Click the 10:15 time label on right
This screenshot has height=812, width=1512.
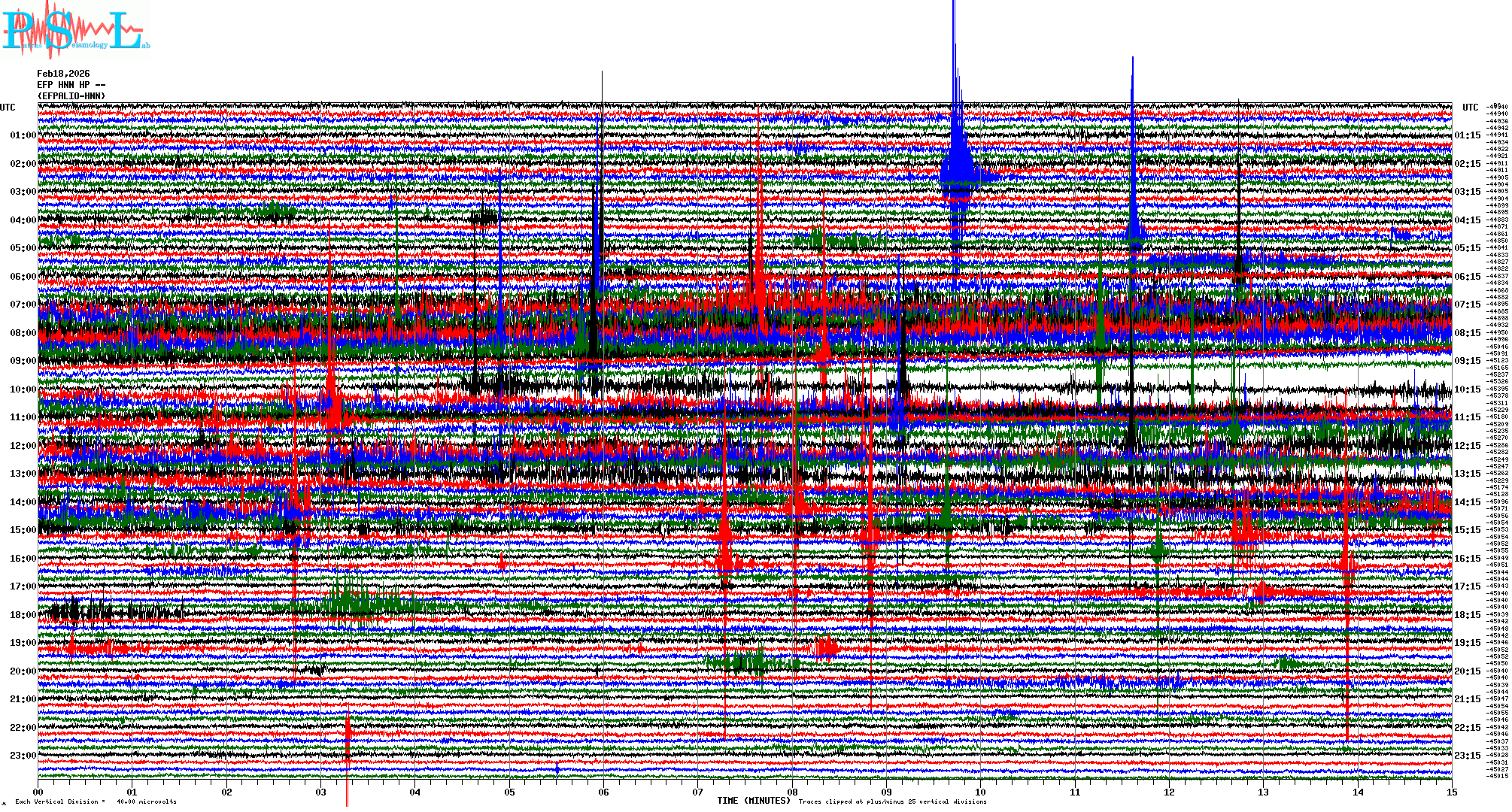1467,389
